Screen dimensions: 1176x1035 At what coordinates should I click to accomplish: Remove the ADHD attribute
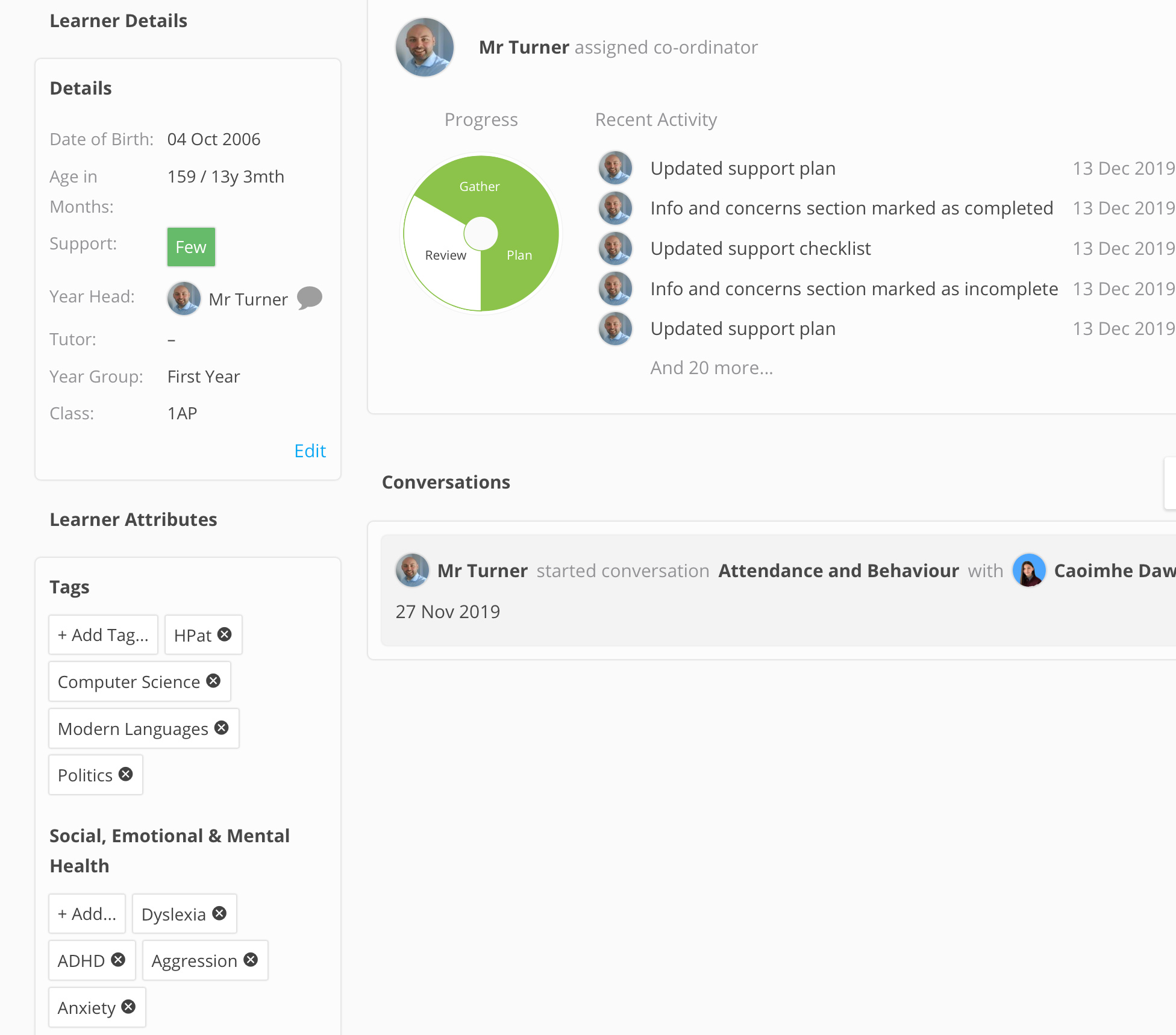point(119,960)
